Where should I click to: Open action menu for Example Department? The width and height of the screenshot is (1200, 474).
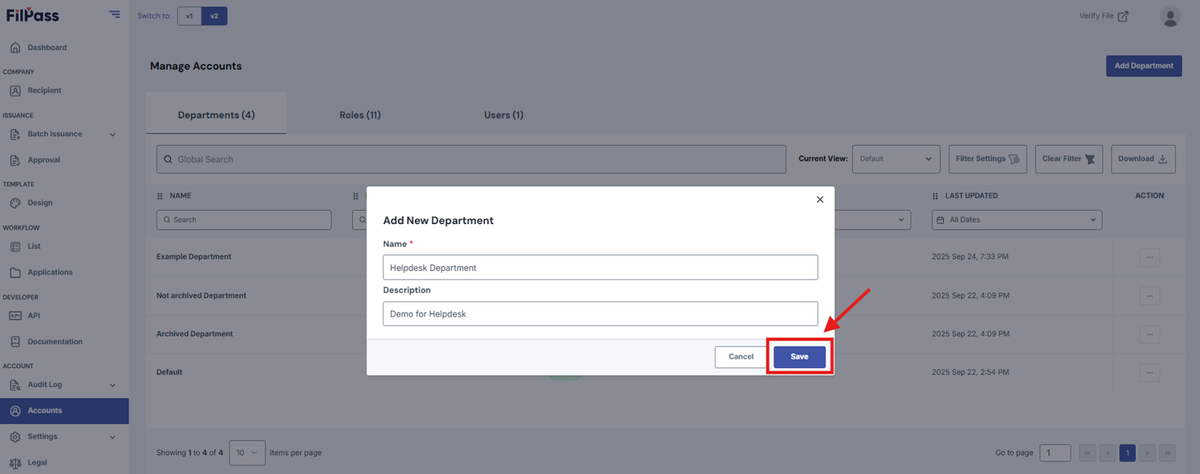tap(1149, 257)
